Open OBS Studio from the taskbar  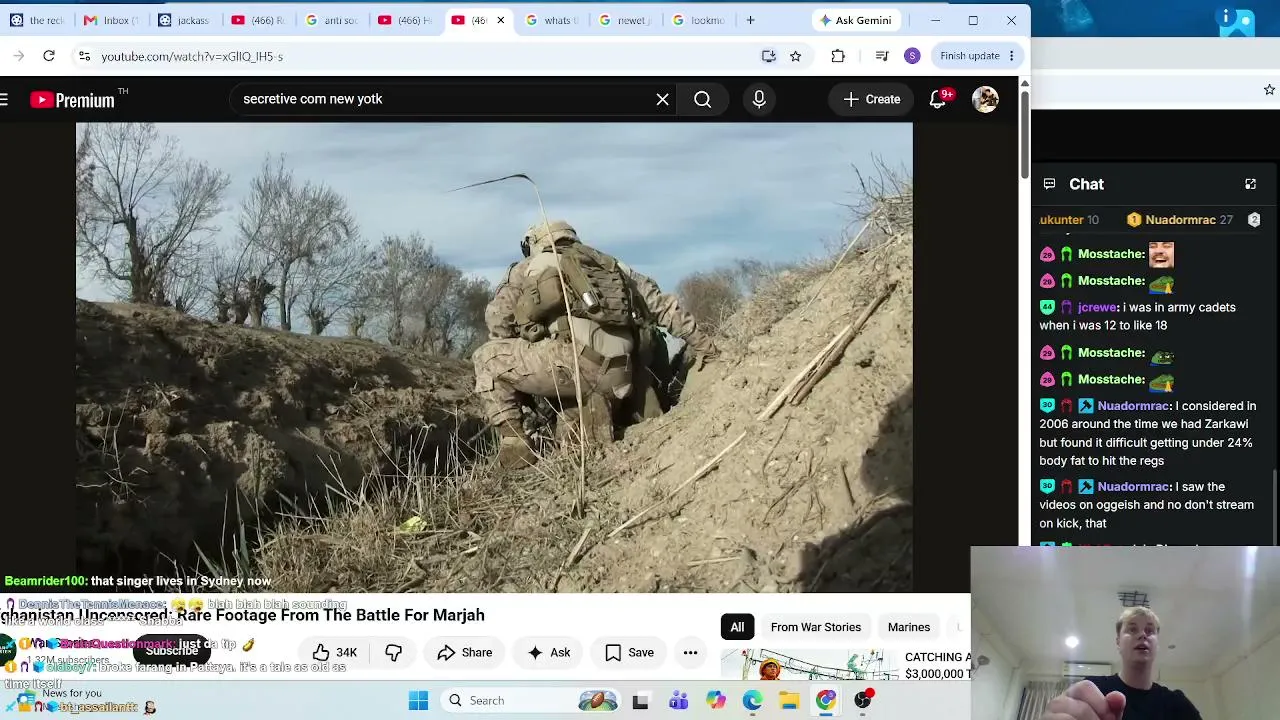click(x=863, y=701)
